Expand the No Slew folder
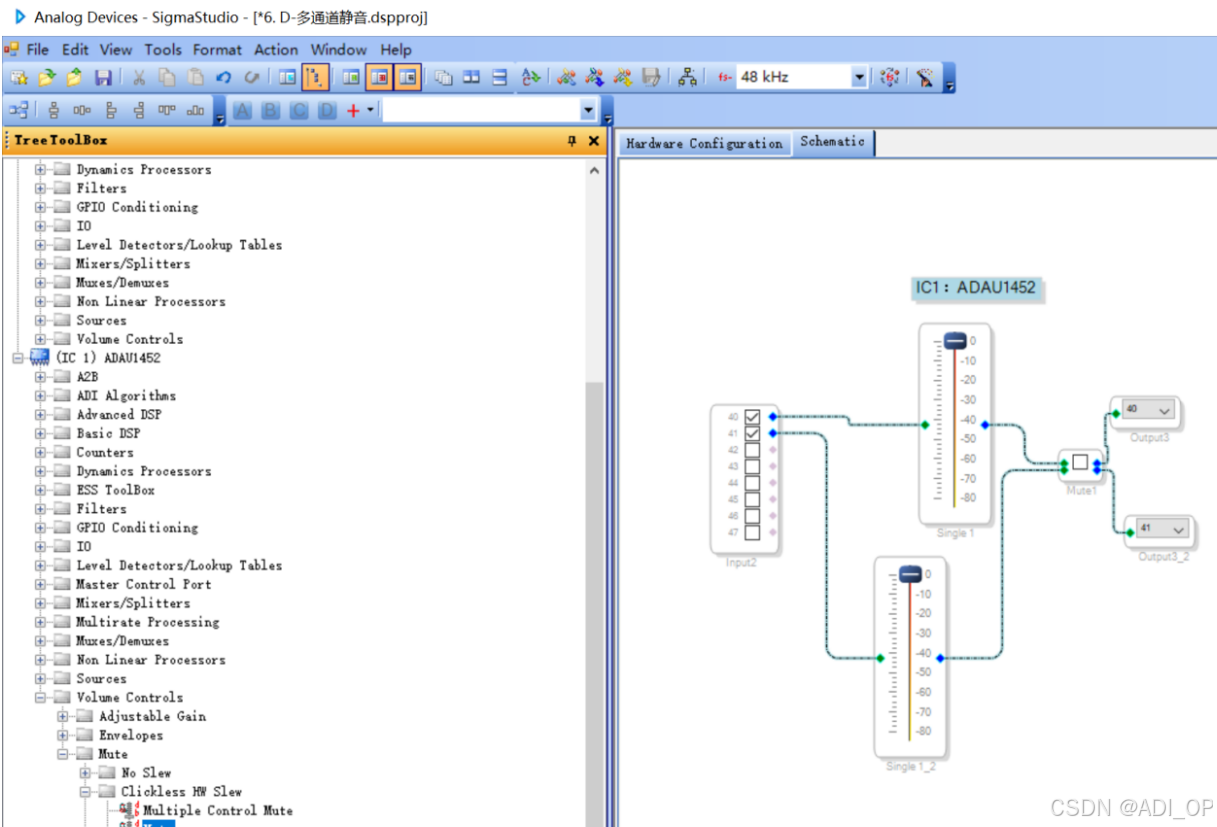Viewport: 1217px width, 827px height. click(x=85, y=773)
